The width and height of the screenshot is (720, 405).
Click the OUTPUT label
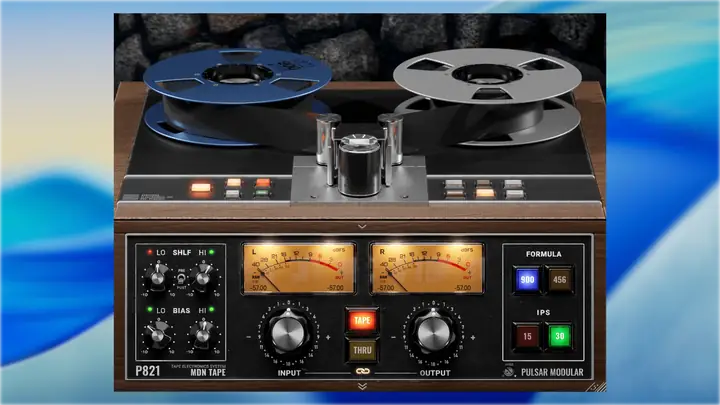click(x=435, y=373)
